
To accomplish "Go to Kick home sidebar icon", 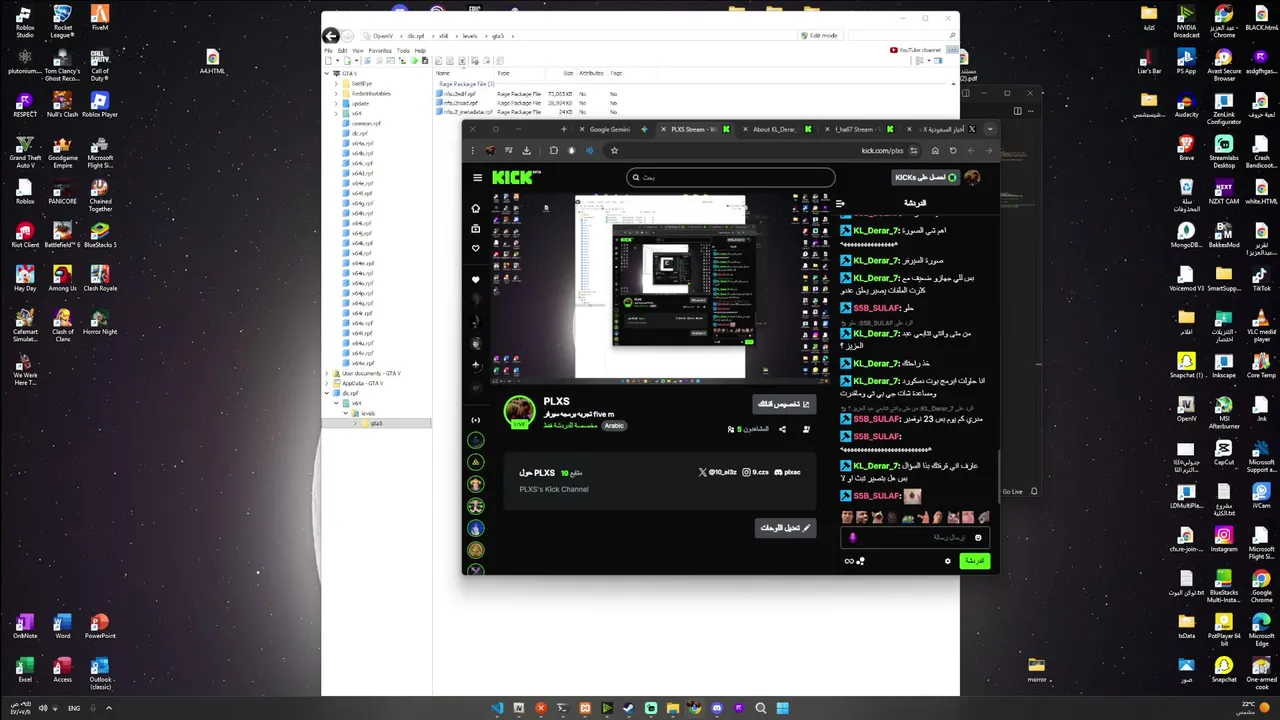I will [x=476, y=208].
